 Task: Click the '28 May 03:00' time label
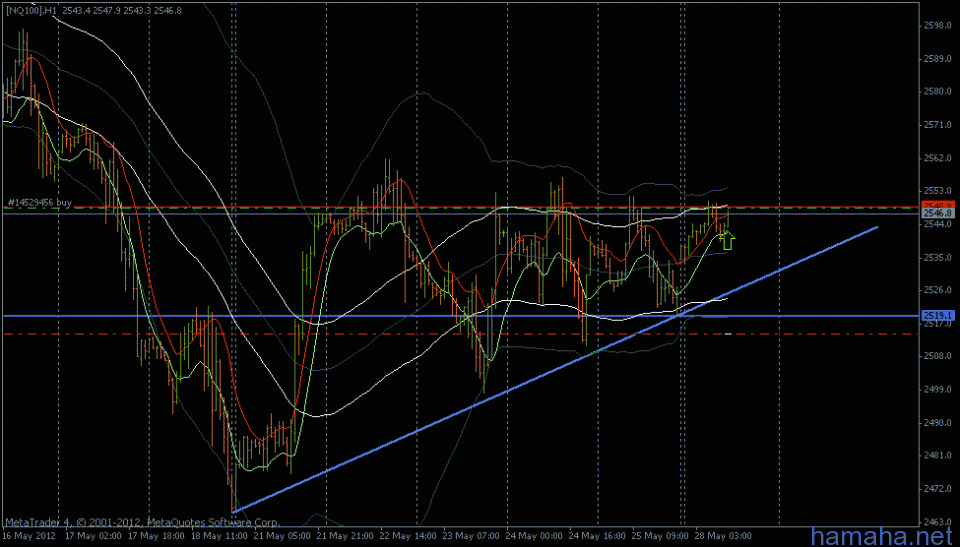[725, 535]
